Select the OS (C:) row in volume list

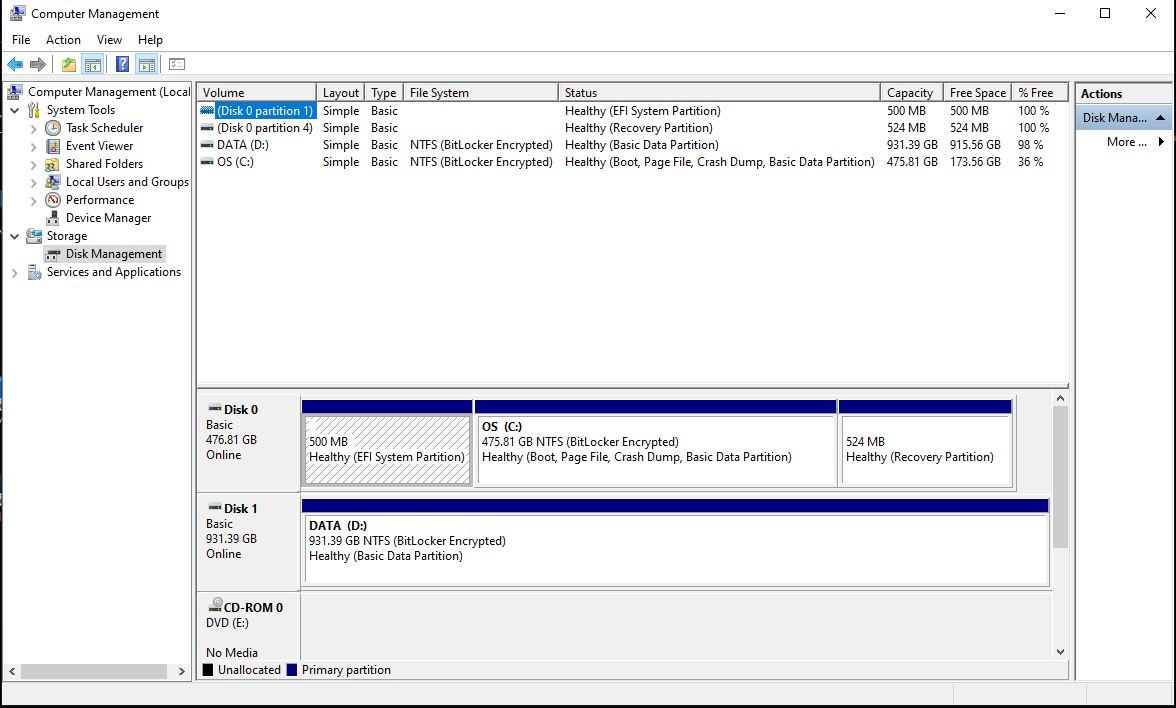coord(632,162)
